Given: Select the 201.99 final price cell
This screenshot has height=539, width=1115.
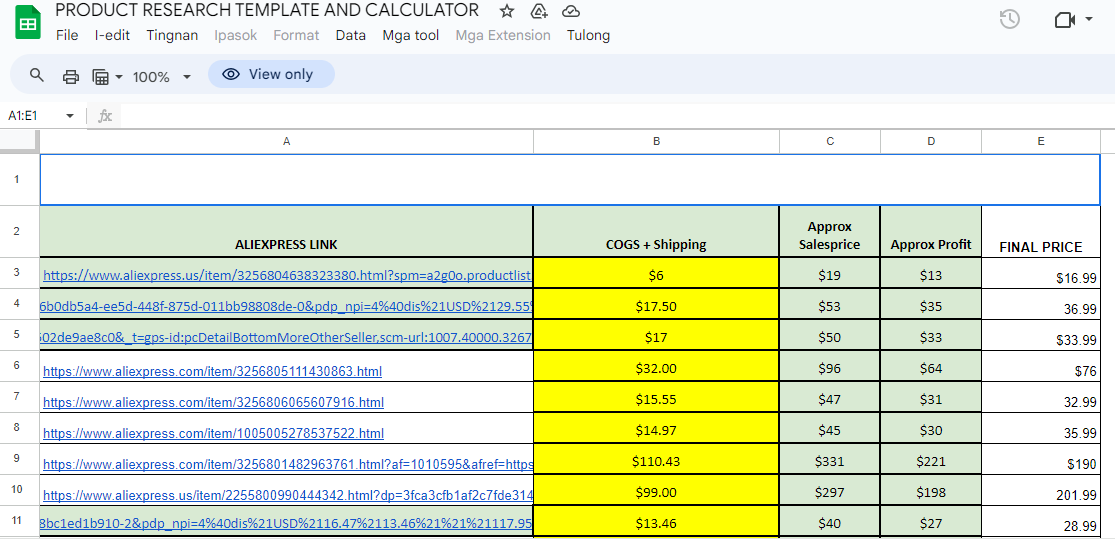Looking at the screenshot, I should tap(1040, 490).
